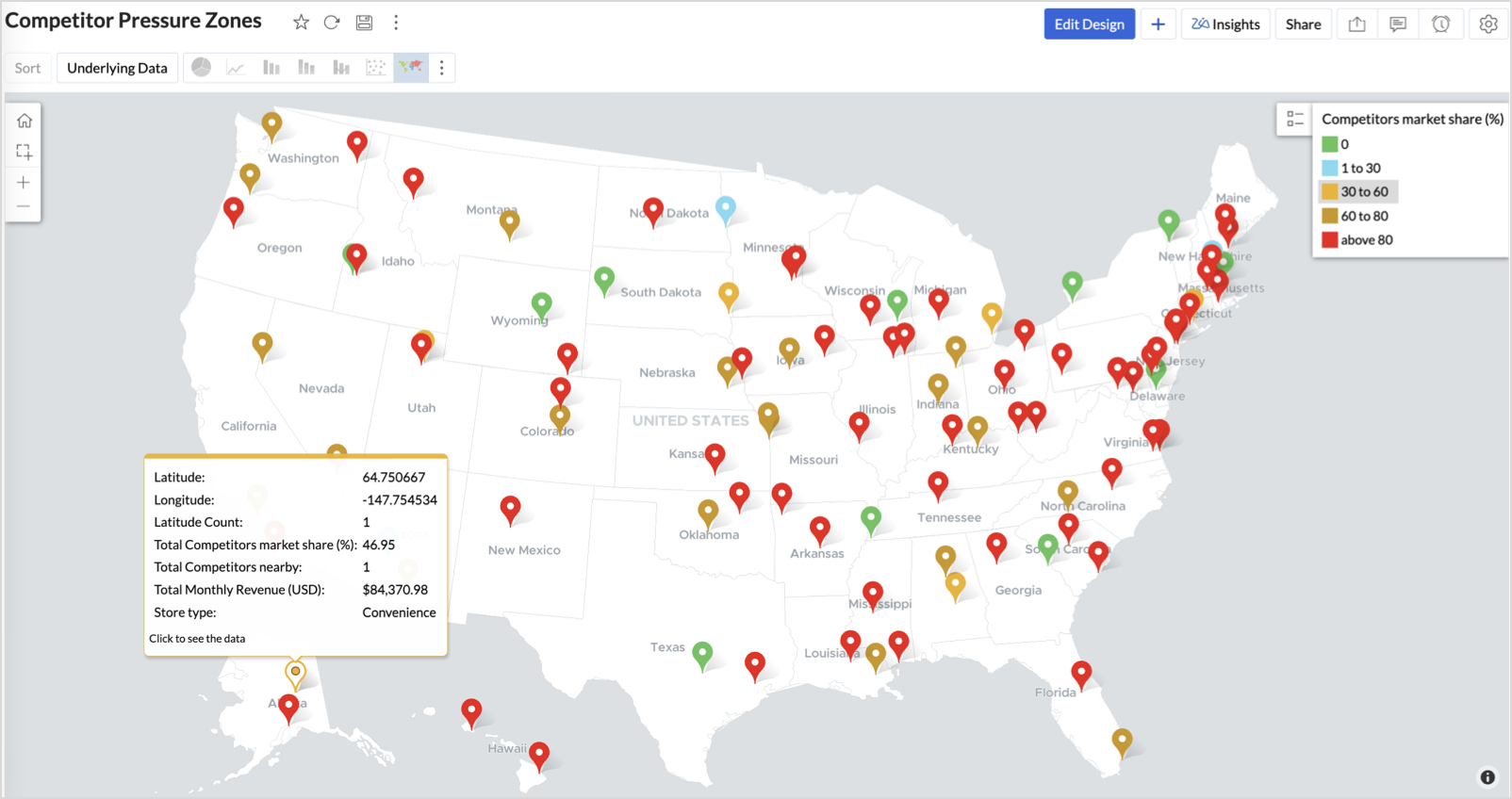1512x799 pixels.
Task: Reset map view with home icon
Action: [x=25, y=121]
